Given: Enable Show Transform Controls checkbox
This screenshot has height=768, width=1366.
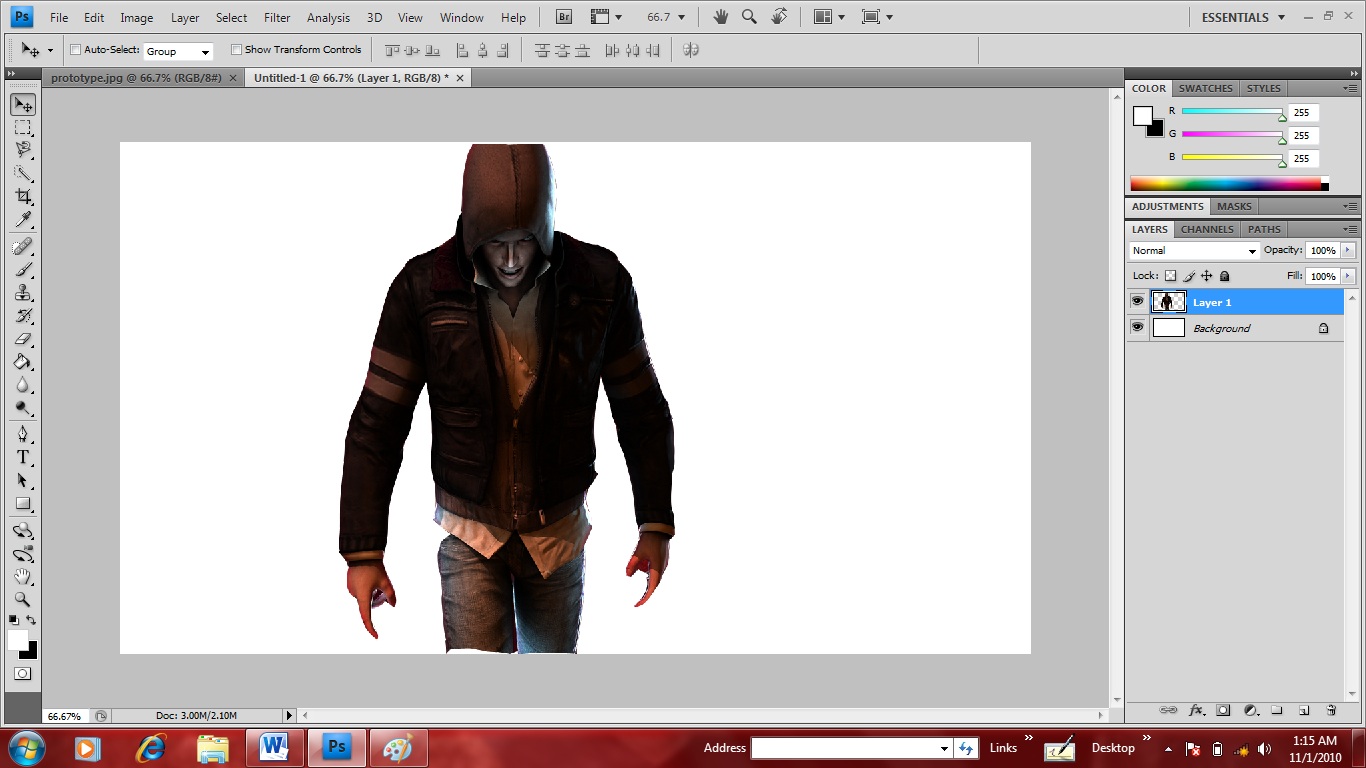Looking at the screenshot, I should tap(236, 49).
